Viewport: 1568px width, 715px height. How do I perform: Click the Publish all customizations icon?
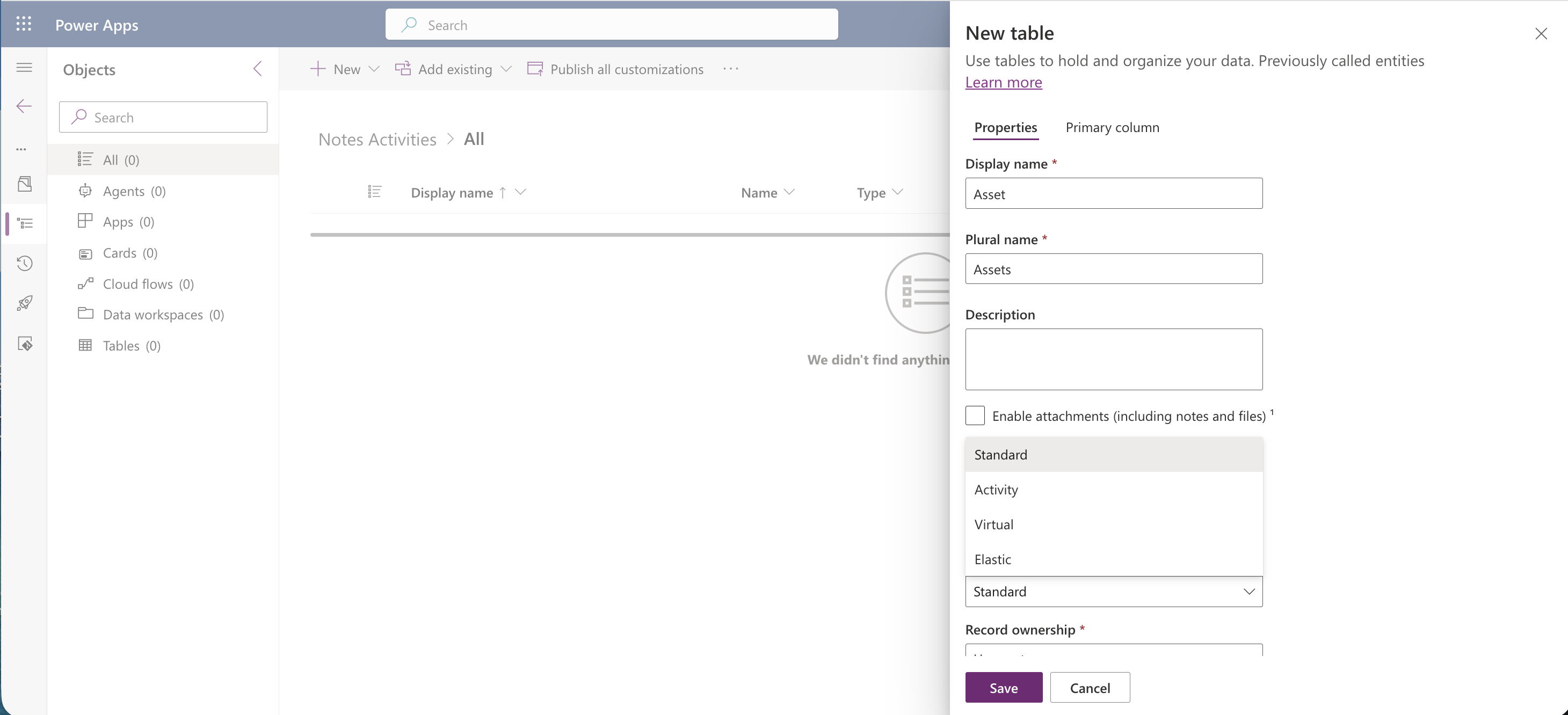535,69
